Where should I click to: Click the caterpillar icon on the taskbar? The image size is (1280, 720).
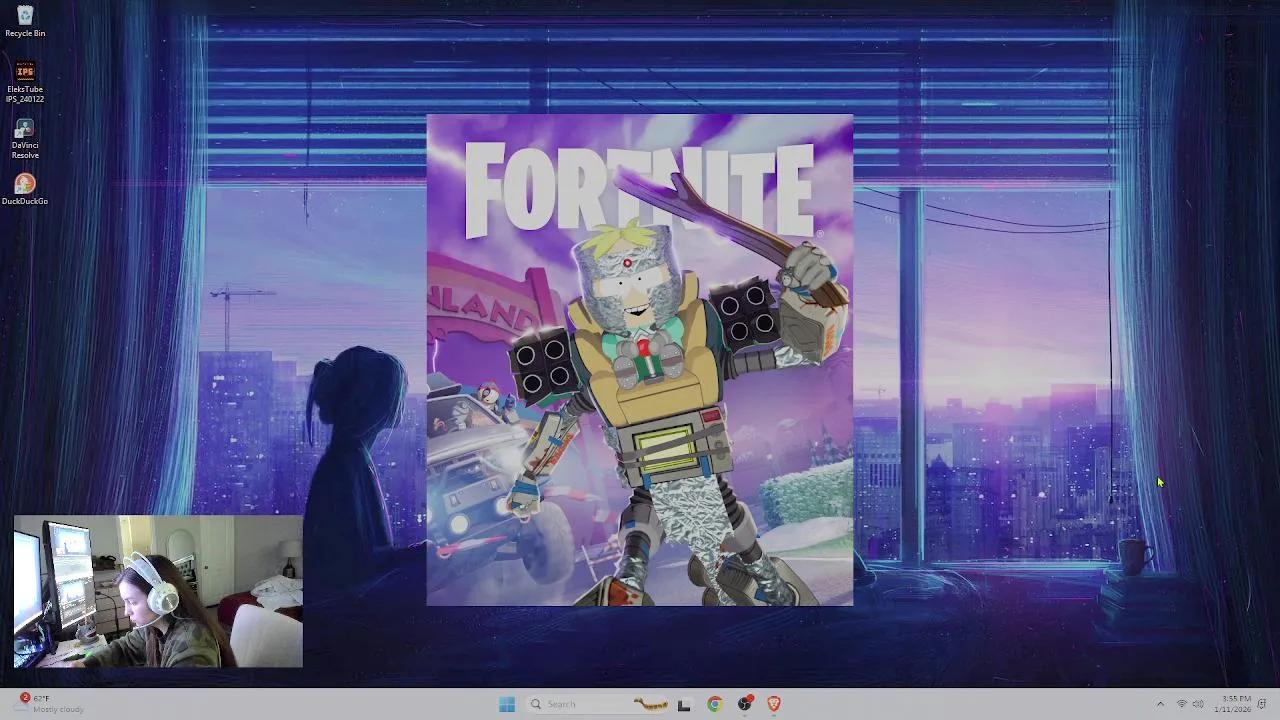tap(650, 703)
